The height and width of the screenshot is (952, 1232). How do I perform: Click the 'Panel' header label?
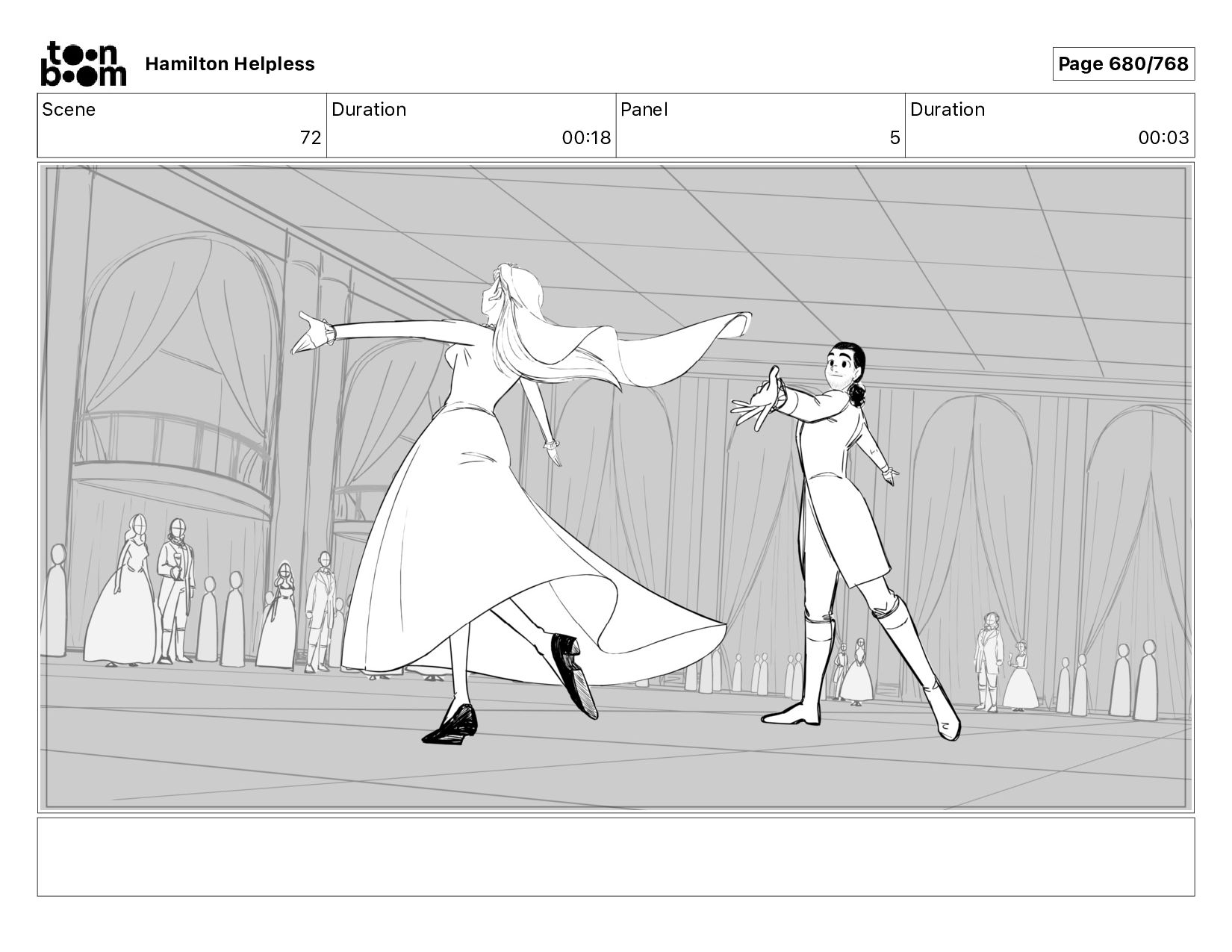coord(644,110)
